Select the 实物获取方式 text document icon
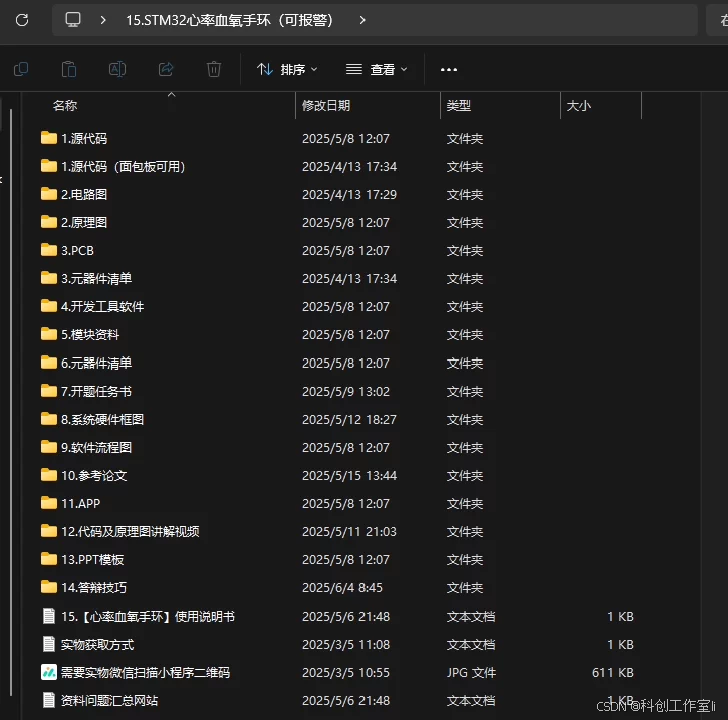728x720 pixels. coord(49,644)
